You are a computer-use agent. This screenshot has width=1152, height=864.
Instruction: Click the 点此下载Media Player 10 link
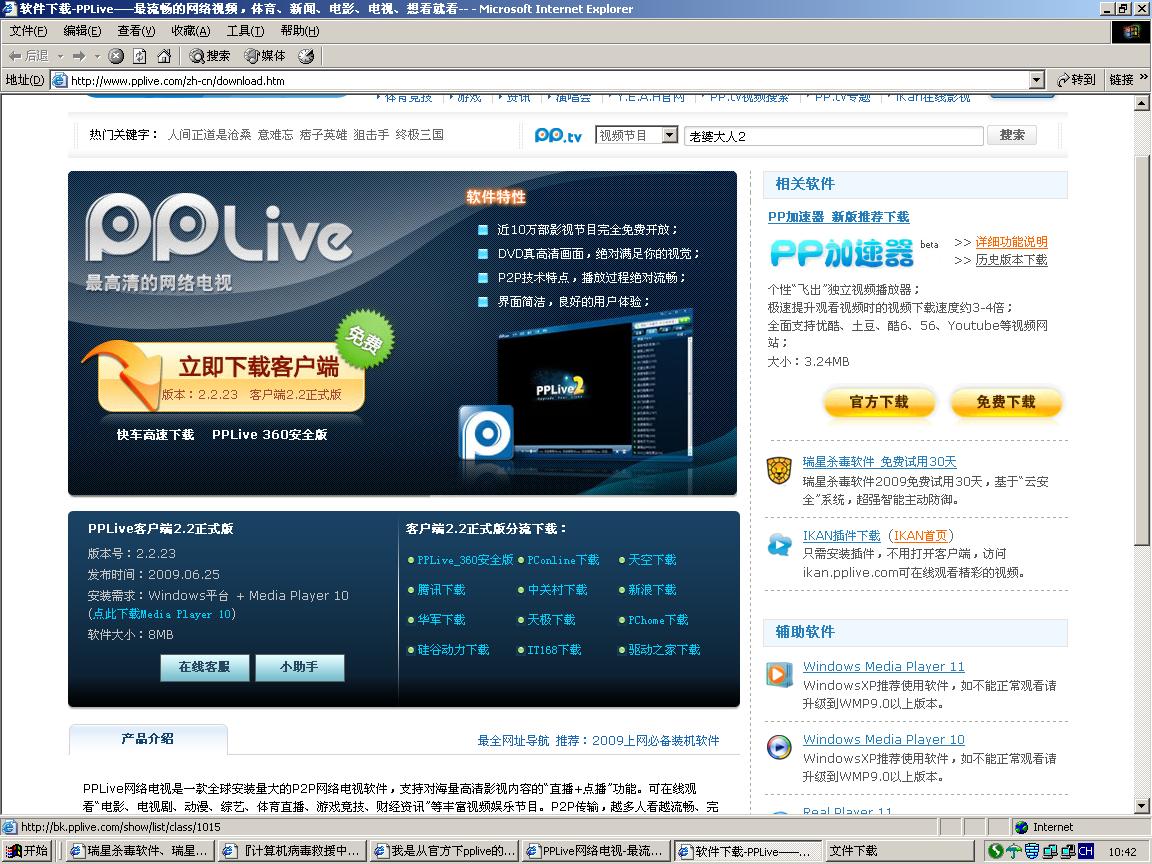[x=162, y=614]
